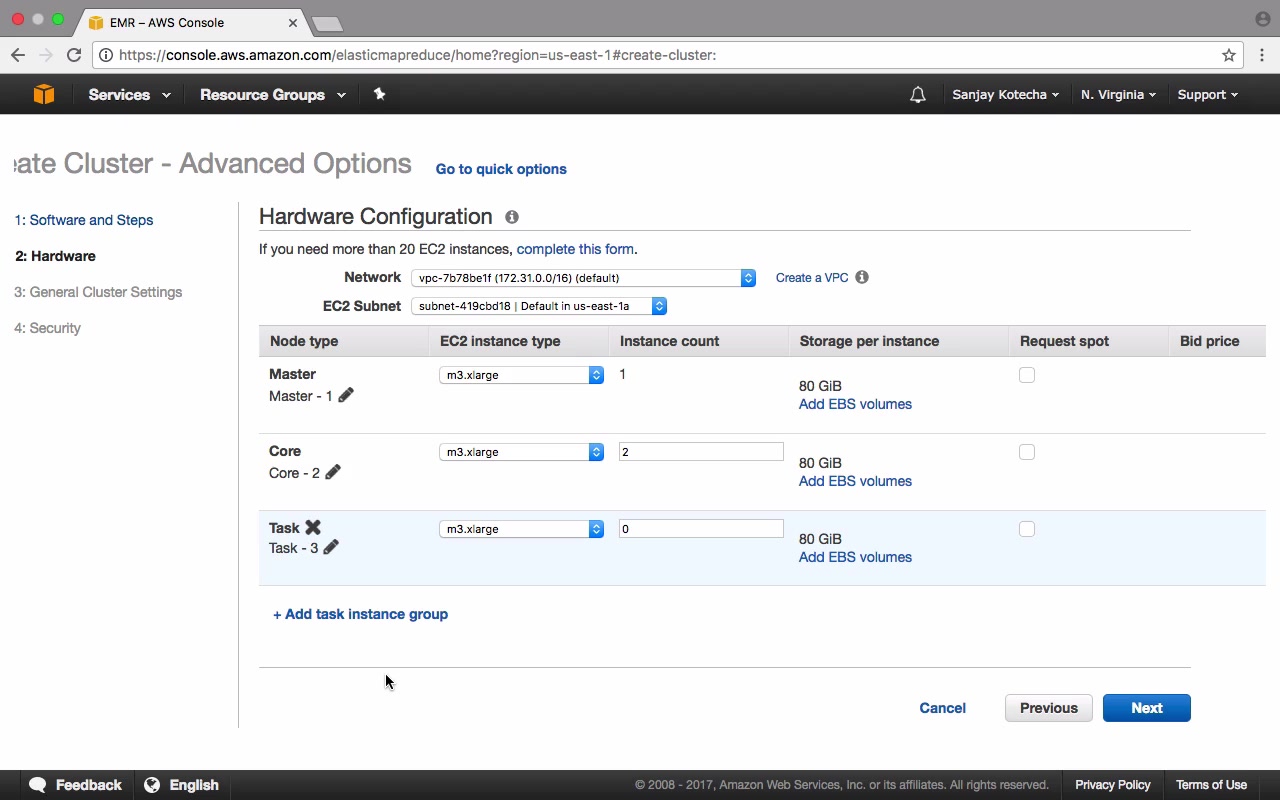Open the notifications bell
Viewport: 1280px width, 800px height.
tap(917, 95)
